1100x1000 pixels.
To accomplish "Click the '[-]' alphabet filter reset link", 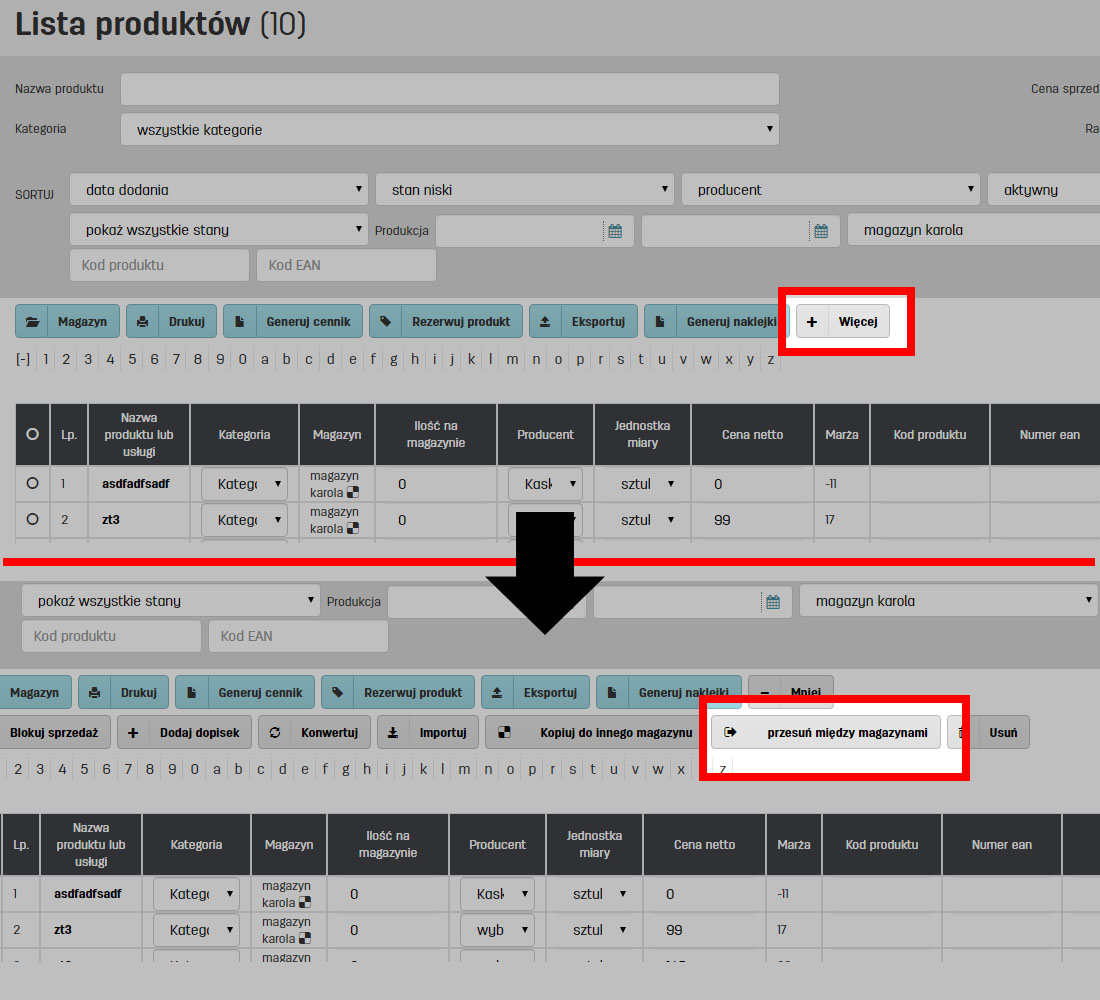I will pyautogui.click(x=23, y=360).
